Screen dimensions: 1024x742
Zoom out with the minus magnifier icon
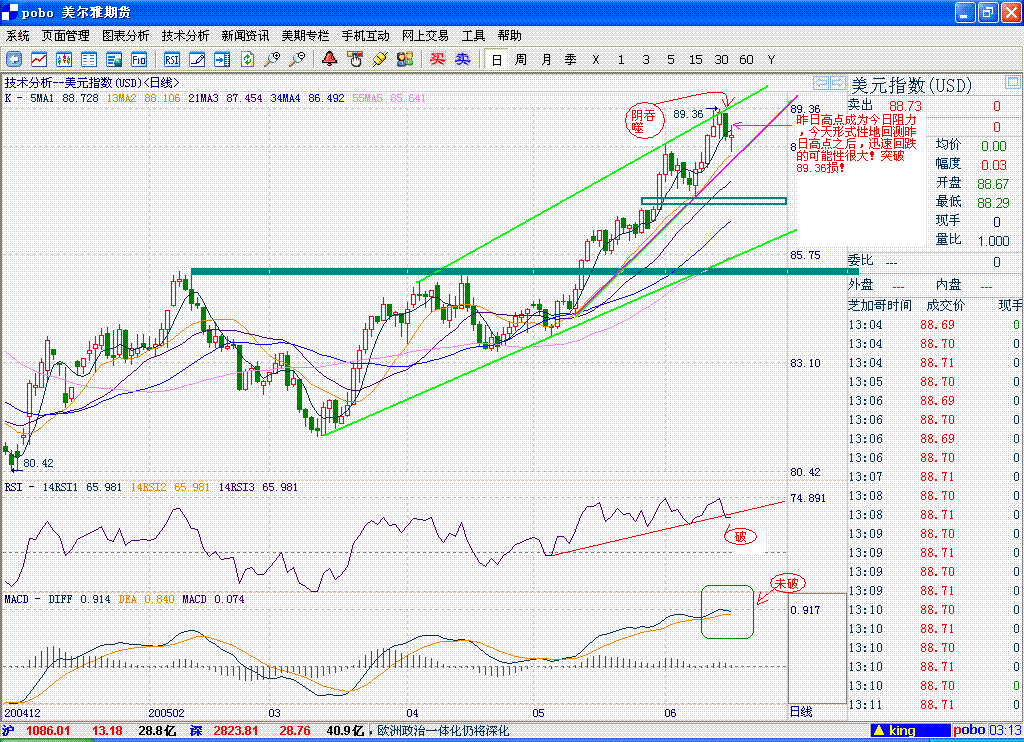point(297,59)
